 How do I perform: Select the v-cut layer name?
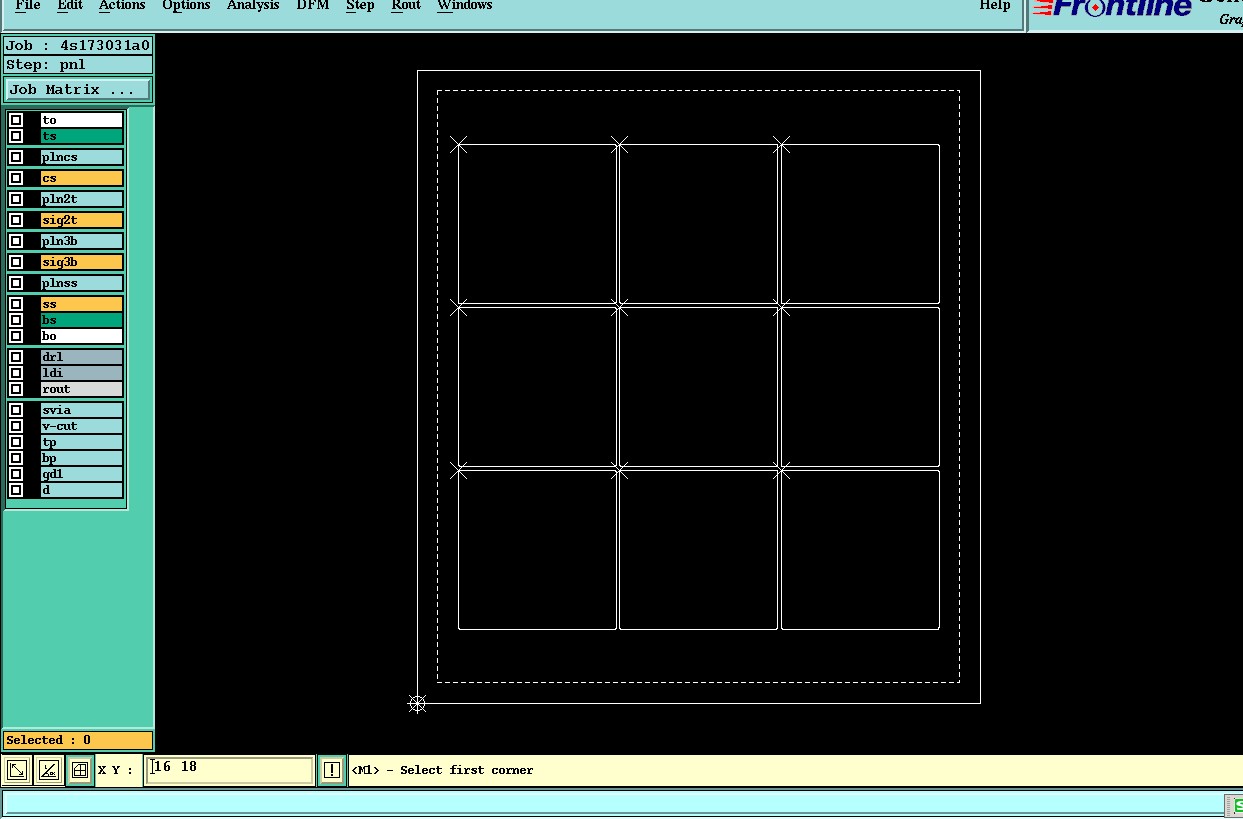pyautogui.click(x=81, y=426)
